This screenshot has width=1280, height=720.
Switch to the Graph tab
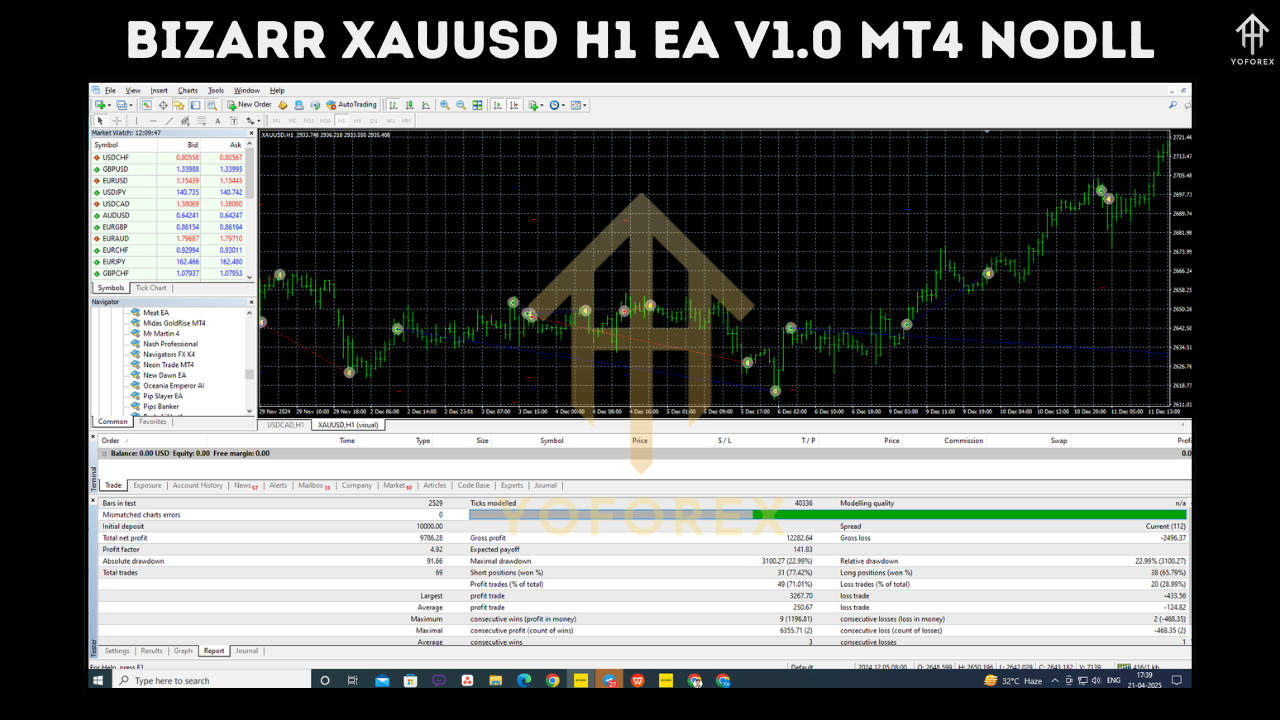tap(183, 651)
